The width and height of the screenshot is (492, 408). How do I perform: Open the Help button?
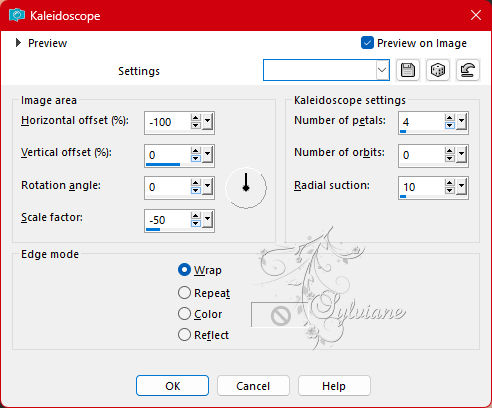point(334,386)
